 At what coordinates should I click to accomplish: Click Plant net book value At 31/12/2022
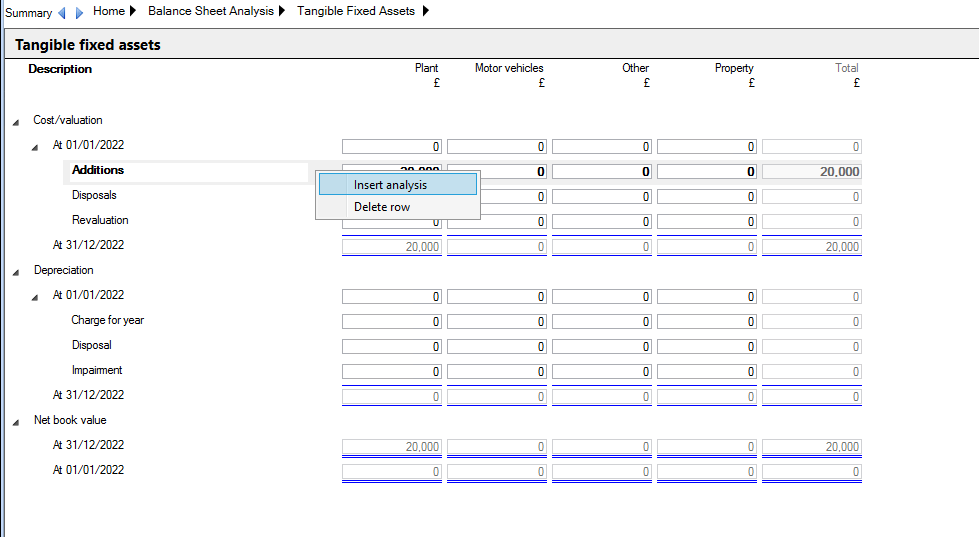392,446
